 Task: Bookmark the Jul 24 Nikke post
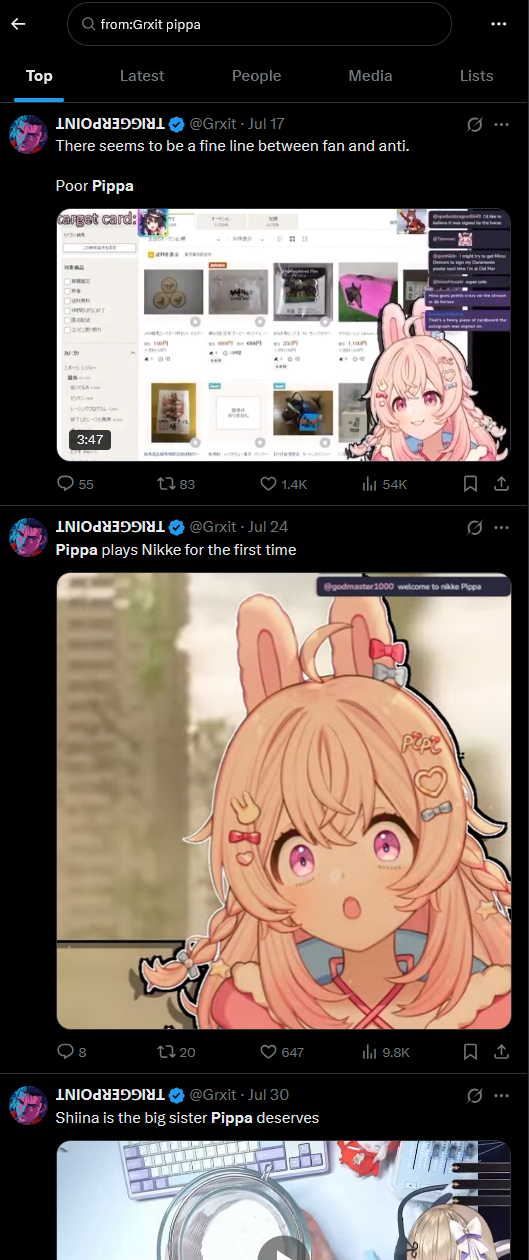coord(470,1052)
